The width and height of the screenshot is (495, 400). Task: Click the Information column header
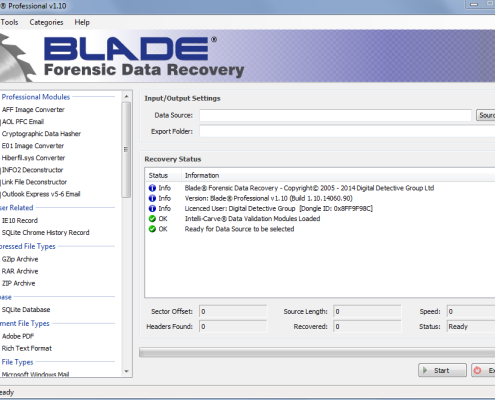tap(202, 175)
